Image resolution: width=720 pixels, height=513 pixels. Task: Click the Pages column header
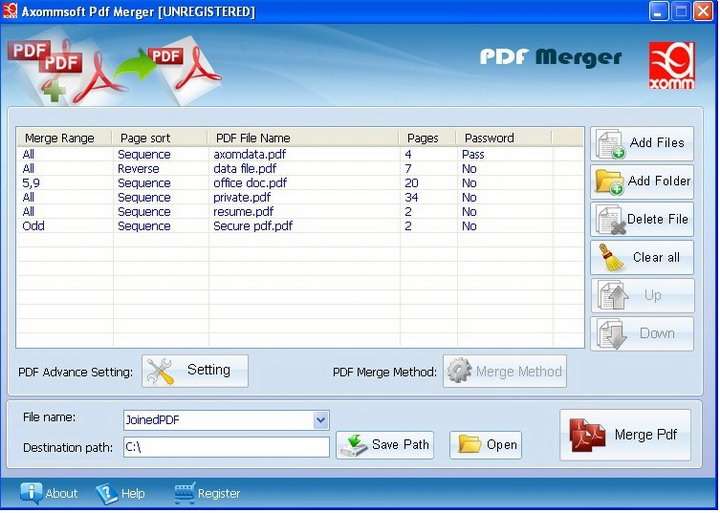click(x=428, y=138)
